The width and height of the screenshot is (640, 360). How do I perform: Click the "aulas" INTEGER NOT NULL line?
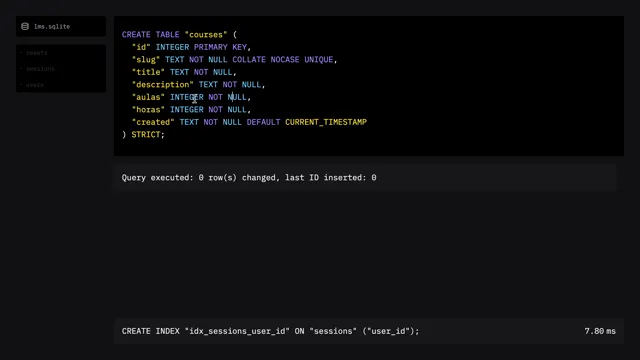point(191,97)
